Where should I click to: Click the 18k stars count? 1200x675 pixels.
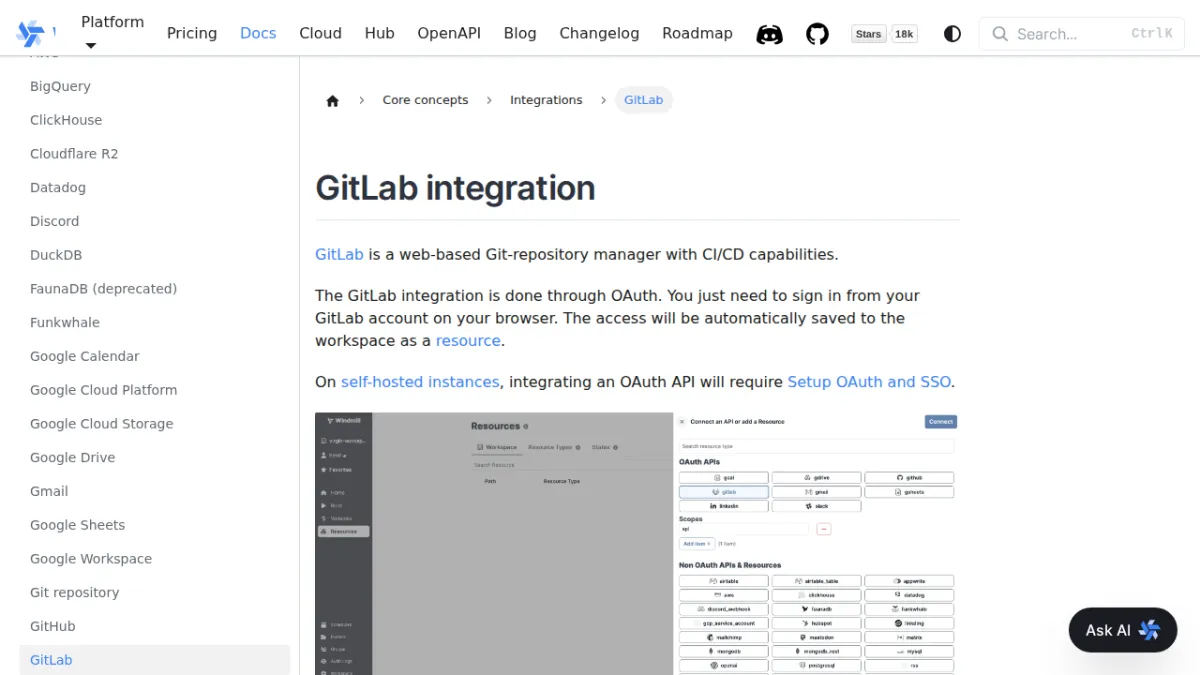pyautogui.click(x=904, y=34)
